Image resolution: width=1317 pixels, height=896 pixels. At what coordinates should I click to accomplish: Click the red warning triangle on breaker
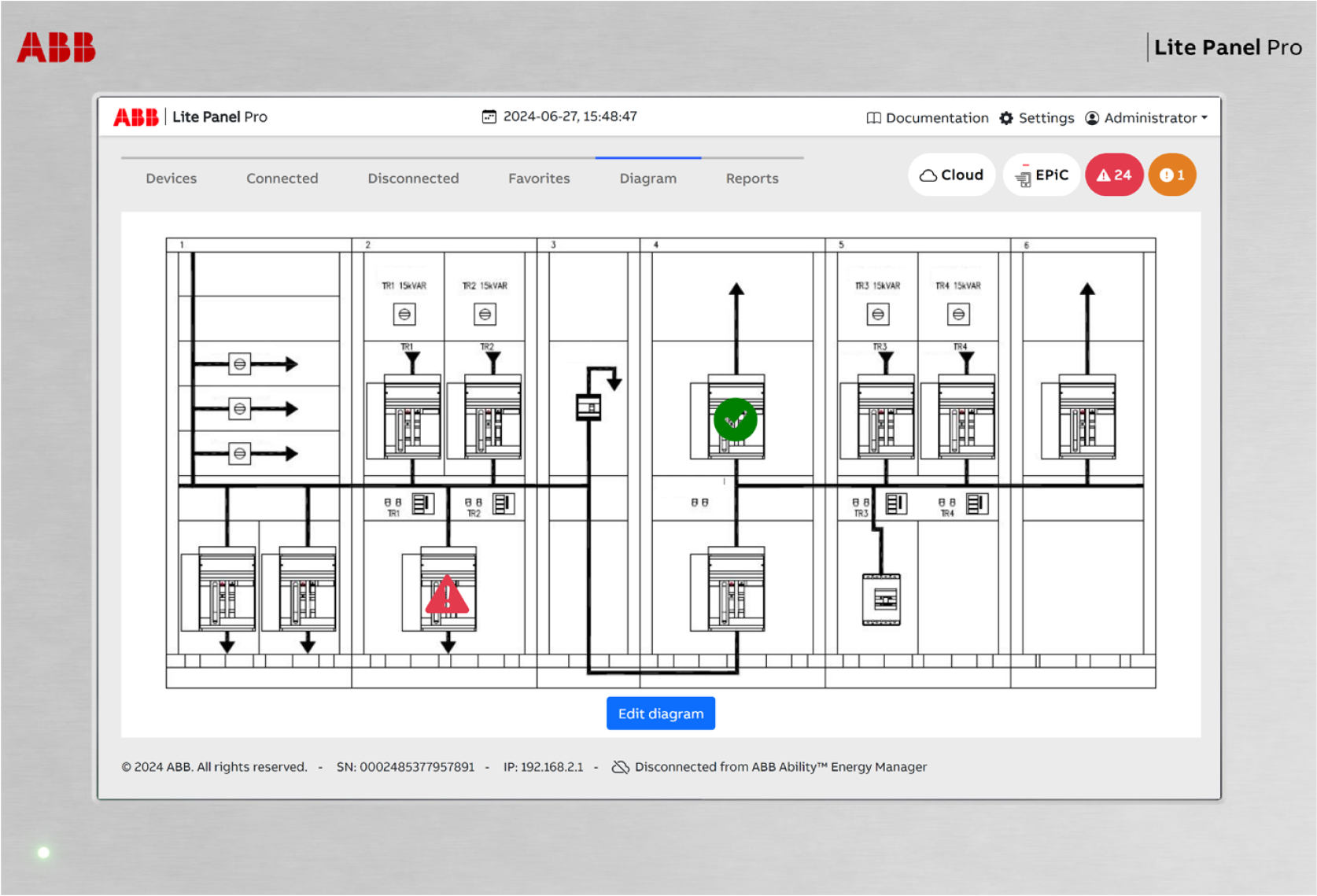(447, 595)
